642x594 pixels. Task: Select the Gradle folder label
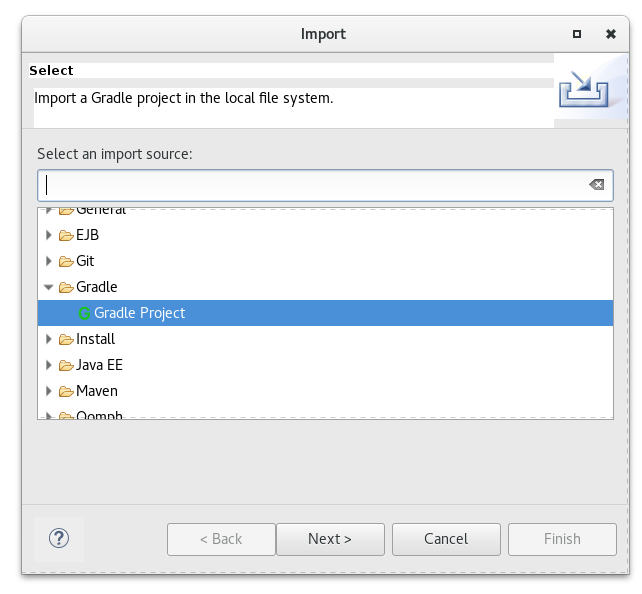pos(97,287)
